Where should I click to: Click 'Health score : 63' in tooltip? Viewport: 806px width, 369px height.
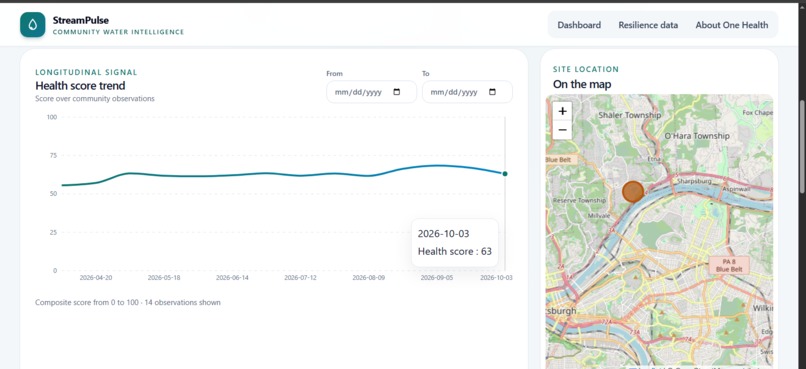pyautogui.click(x=454, y=251)
